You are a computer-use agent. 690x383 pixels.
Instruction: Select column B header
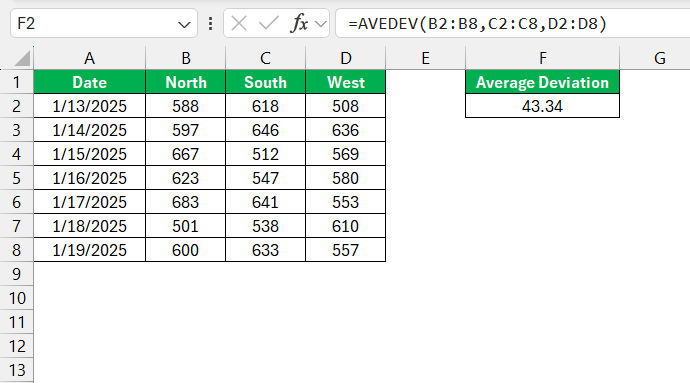click(x=185, y=58)
